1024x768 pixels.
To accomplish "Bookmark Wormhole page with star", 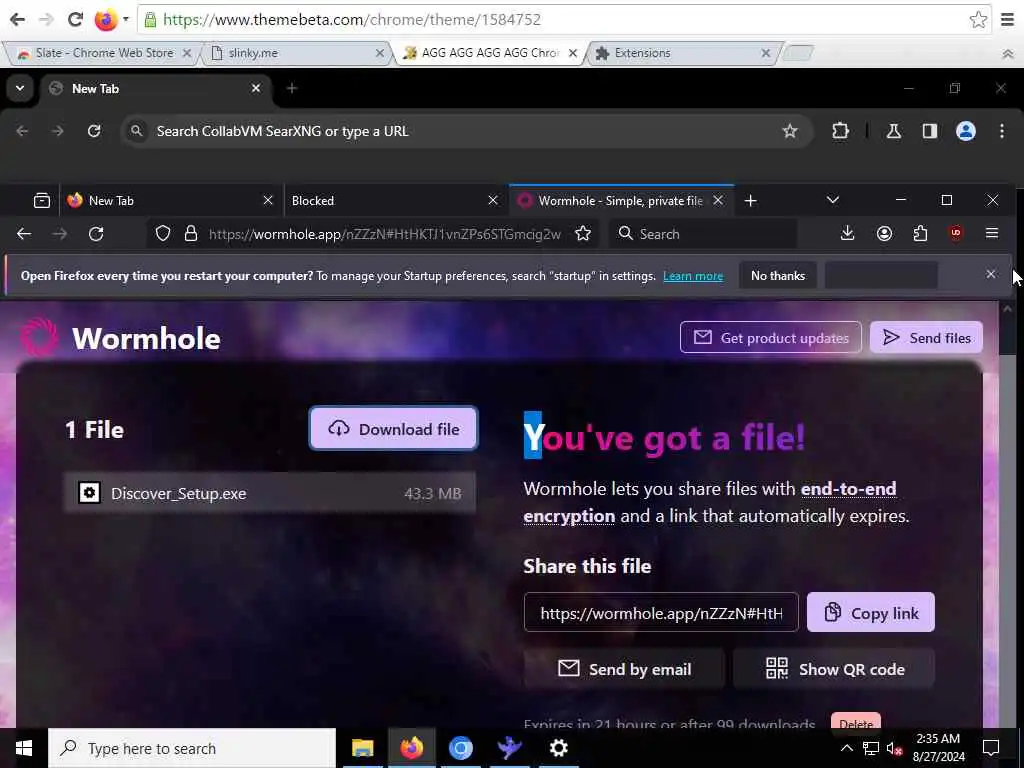I will (583, 234).
